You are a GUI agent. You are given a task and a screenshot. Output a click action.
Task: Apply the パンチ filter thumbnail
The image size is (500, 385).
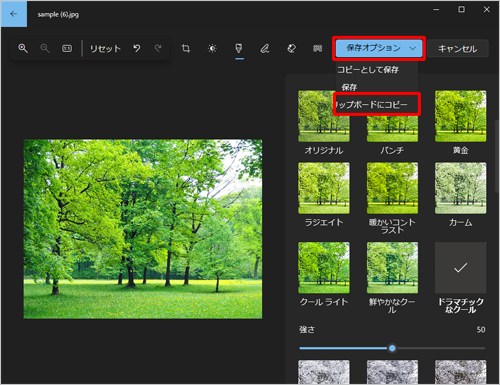pyautogui.click(x=392, y=128)
